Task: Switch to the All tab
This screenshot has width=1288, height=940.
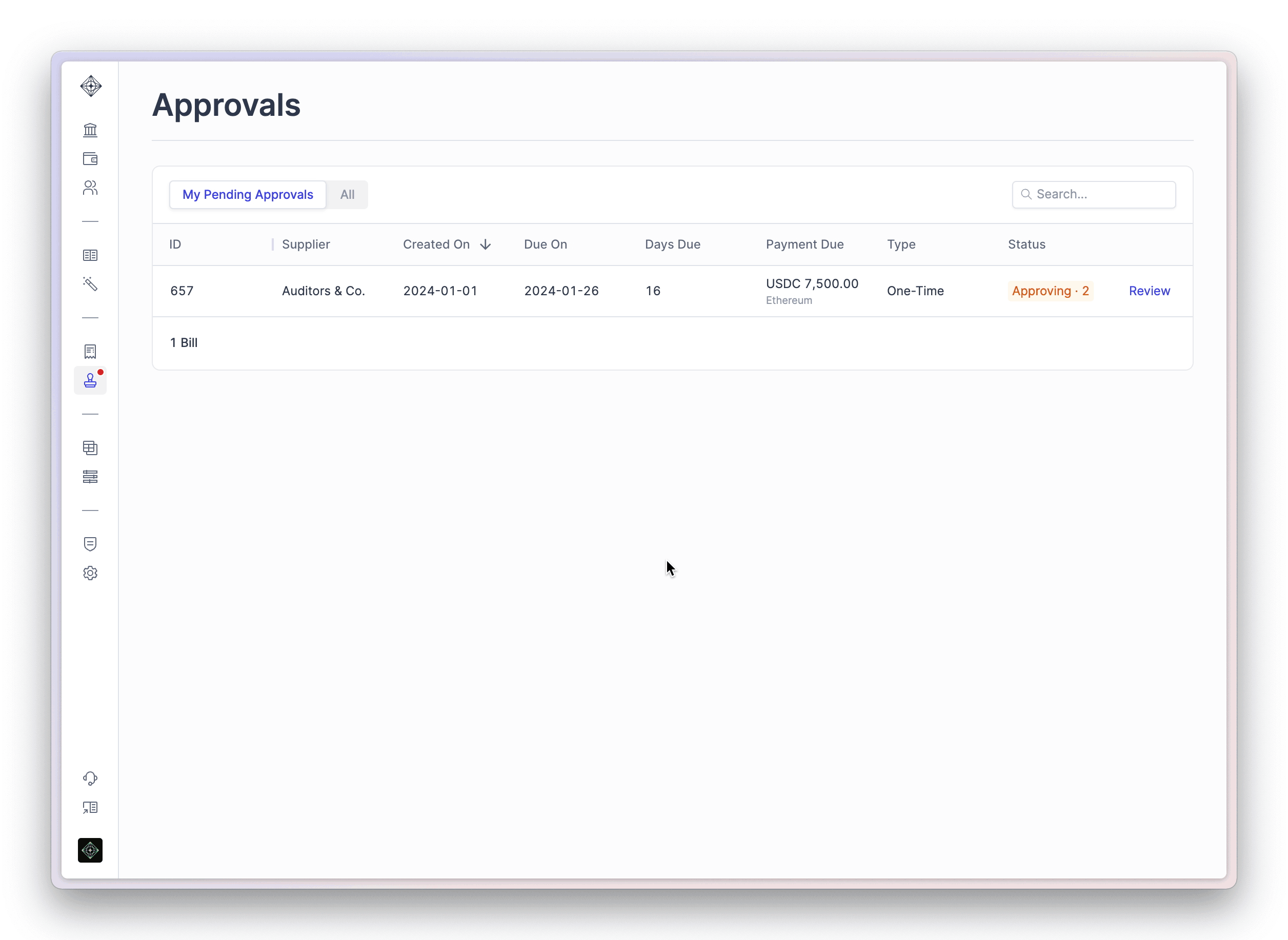Action: (x=347, y=195)
